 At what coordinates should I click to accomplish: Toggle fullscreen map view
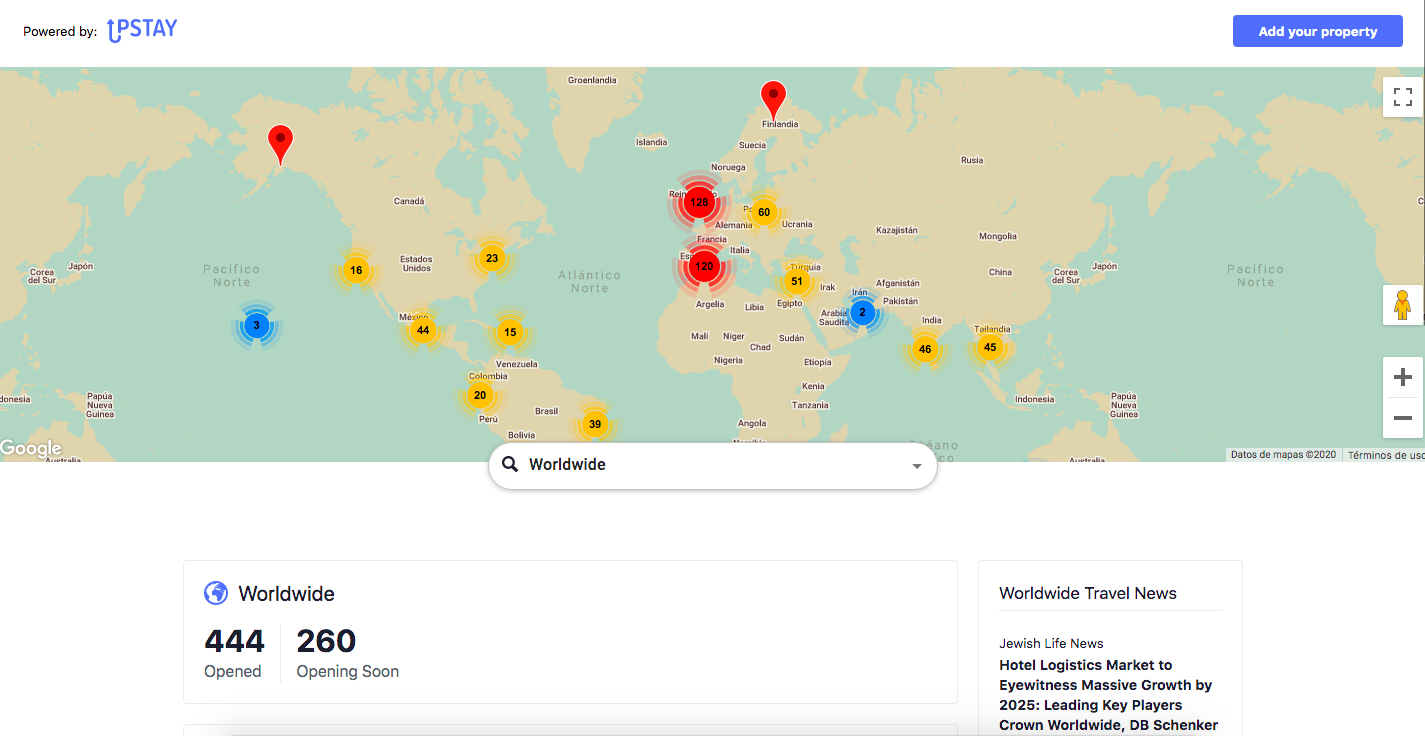pyautogui.click(x=1402, y=97)
